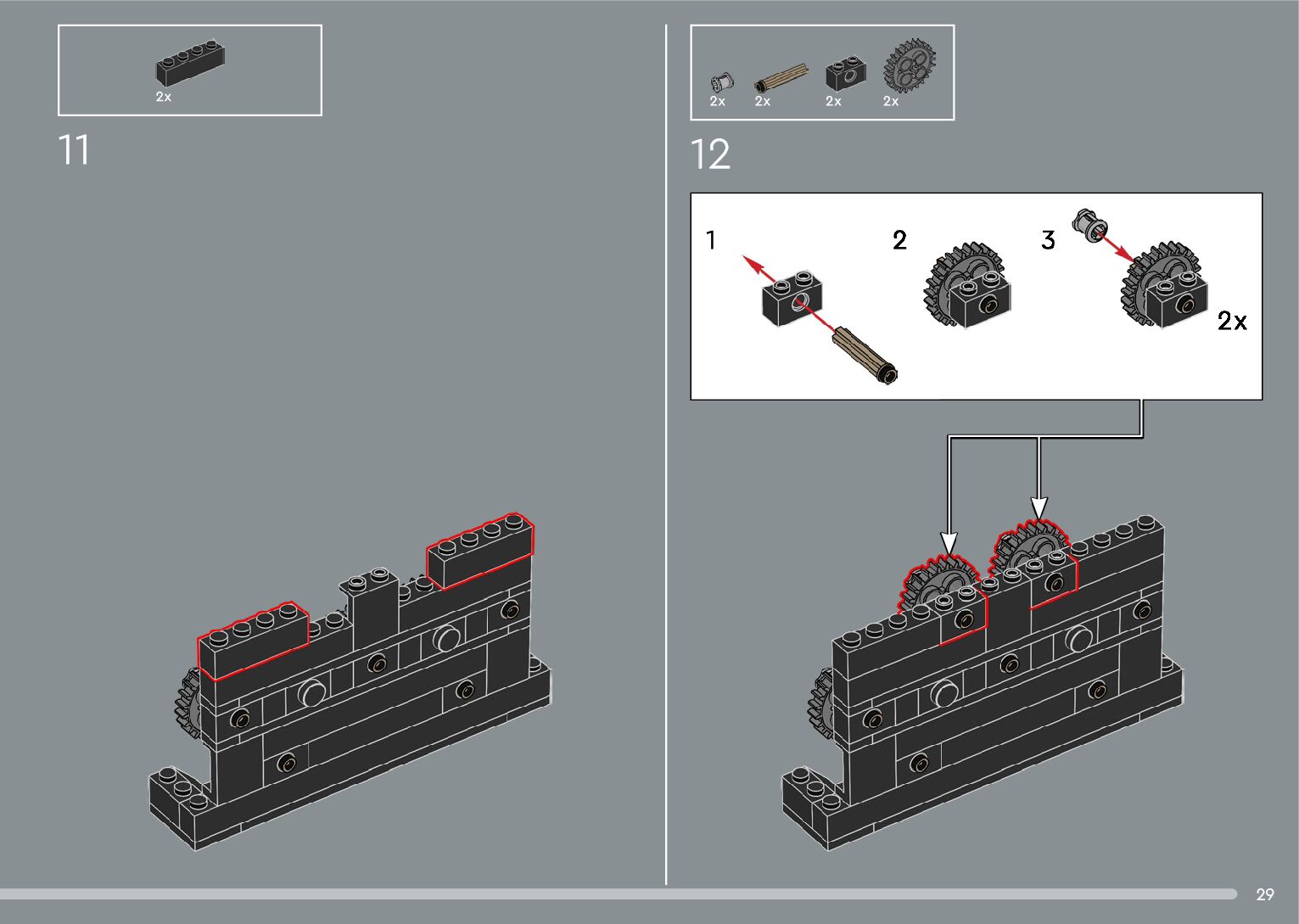1299x924 pixels.
Task: Select the gray bushing part in step 12 parts list
Action: [720, 82]
